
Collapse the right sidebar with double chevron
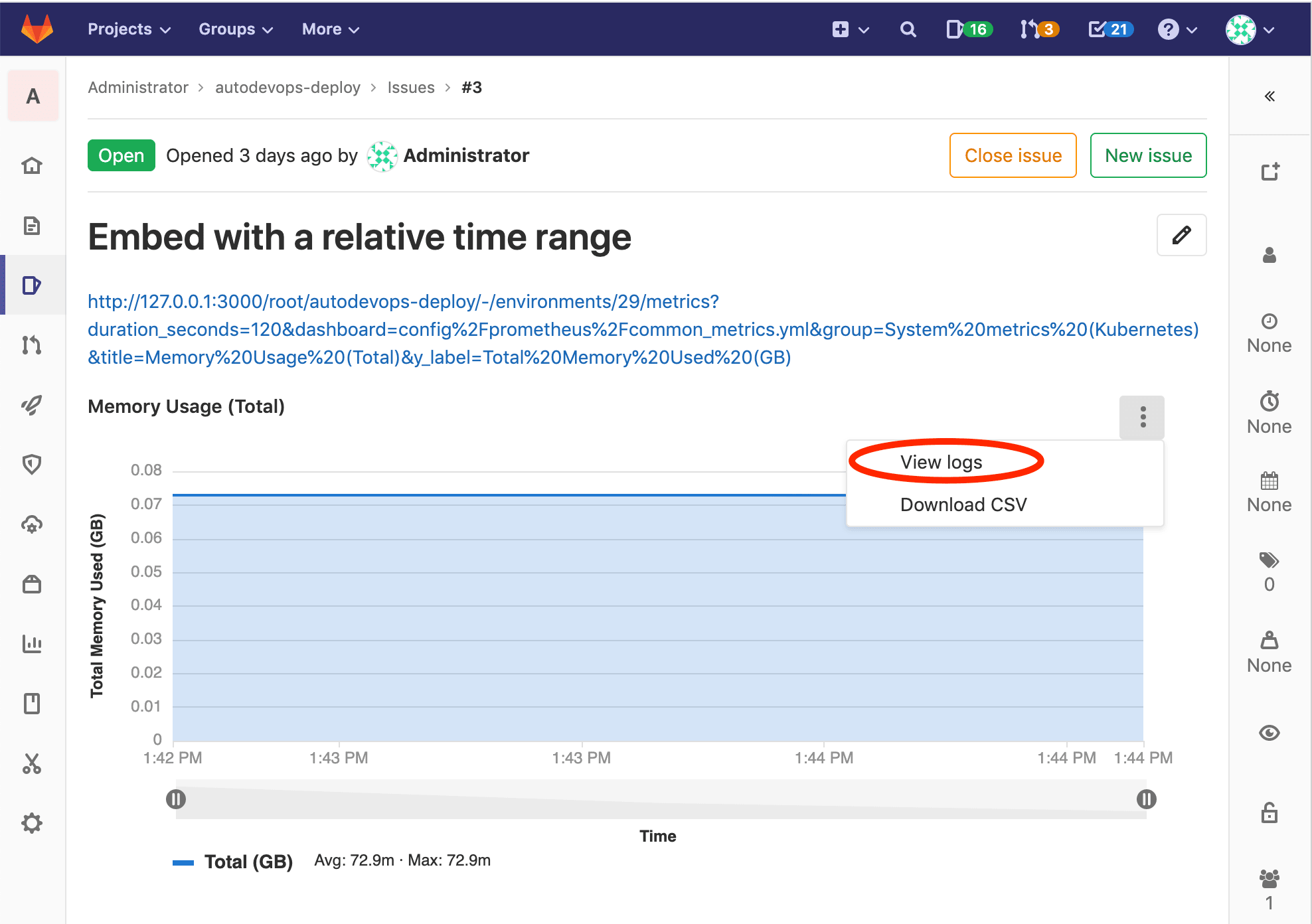1270,96
